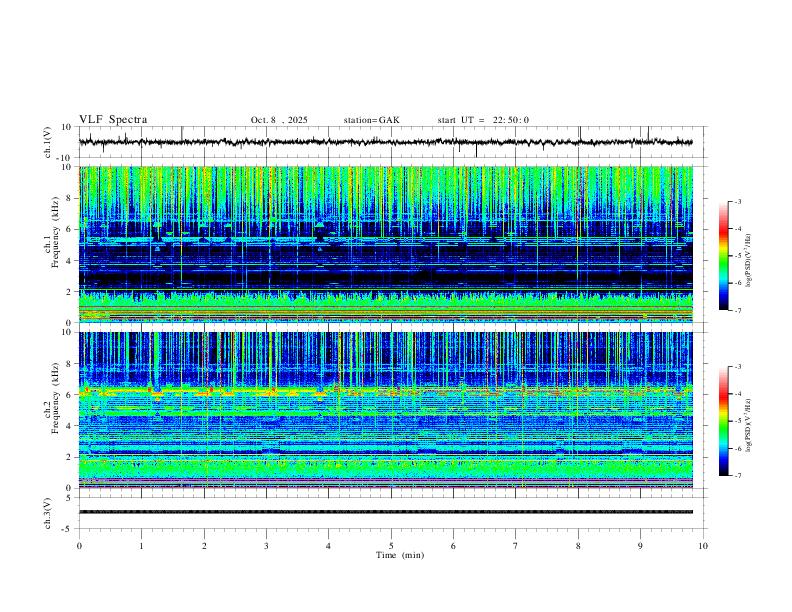Click the ch.1 voltage waveform trace panel
Image resolution: width=792 pixels, height=612 pixels.
point(392,142)
